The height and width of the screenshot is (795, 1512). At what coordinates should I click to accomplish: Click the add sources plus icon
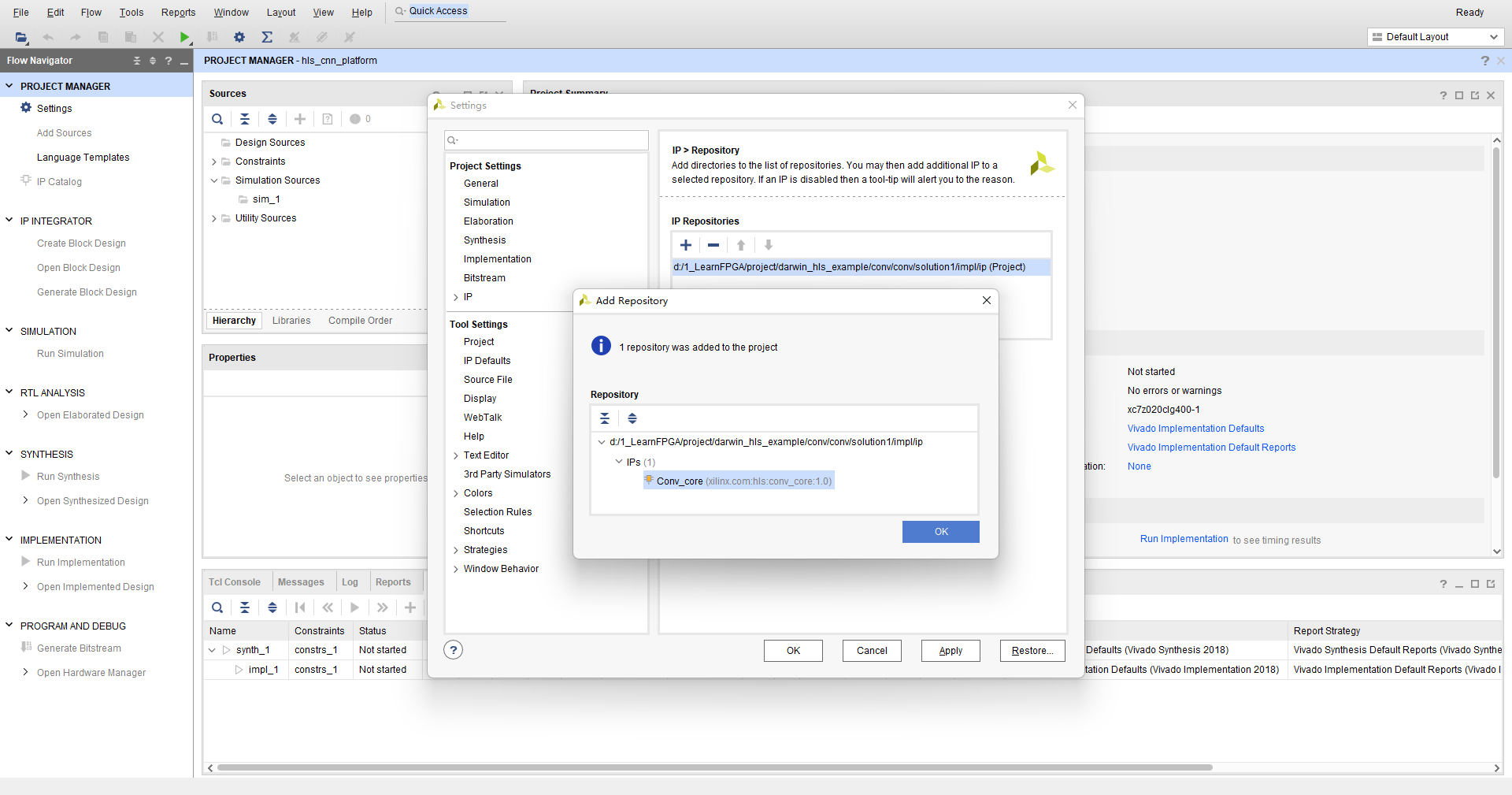click(x=300, y=119)
